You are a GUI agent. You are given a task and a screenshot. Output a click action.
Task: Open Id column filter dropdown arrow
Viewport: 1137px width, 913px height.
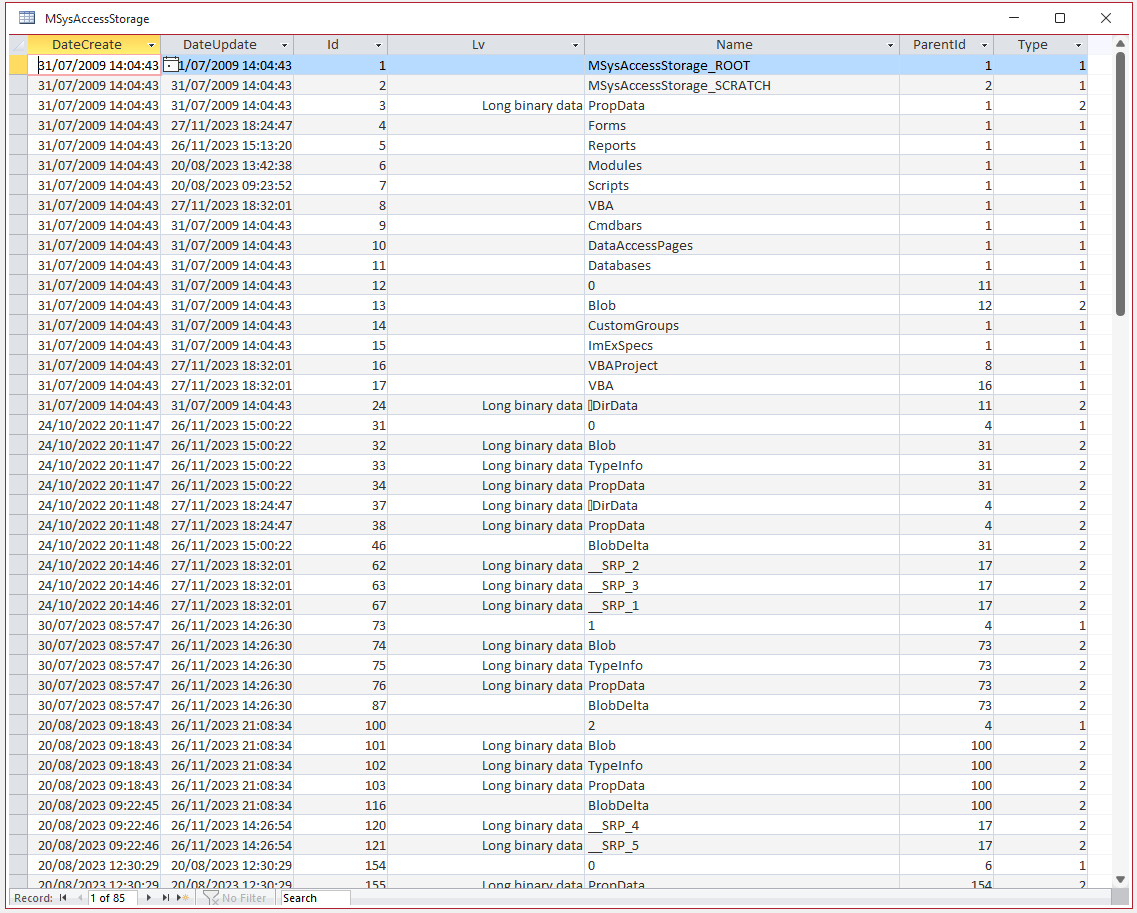pos(378,45)
